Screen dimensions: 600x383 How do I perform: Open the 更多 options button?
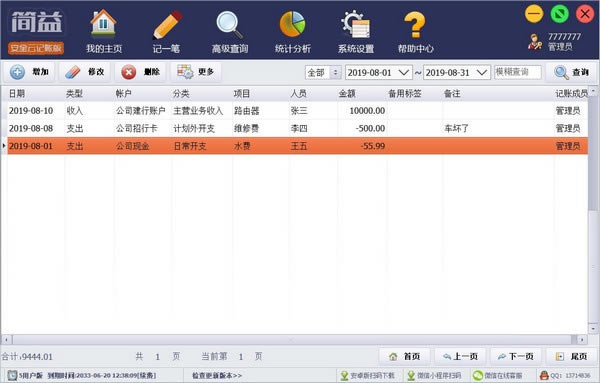[x=196, y=72]
